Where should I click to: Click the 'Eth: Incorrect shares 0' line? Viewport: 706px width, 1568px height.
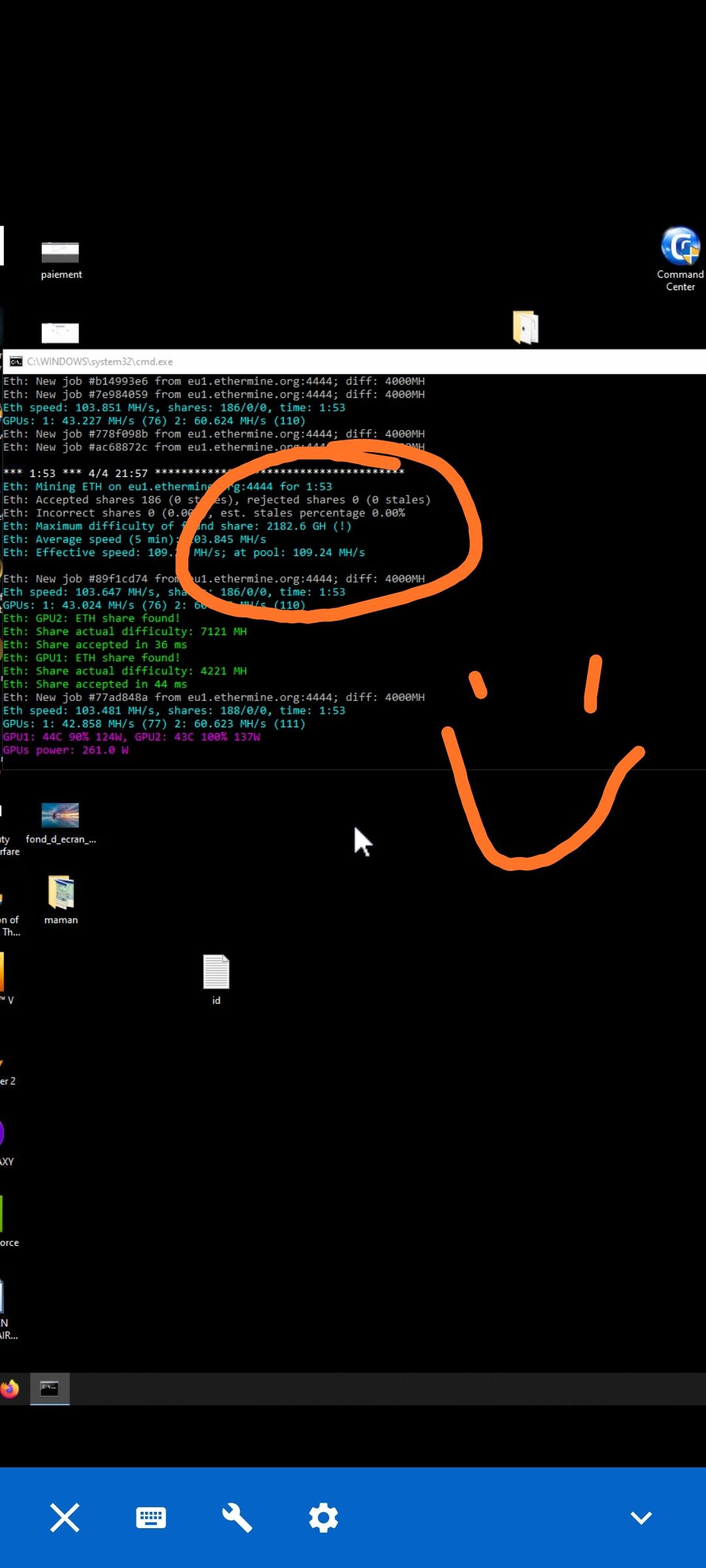204,513
